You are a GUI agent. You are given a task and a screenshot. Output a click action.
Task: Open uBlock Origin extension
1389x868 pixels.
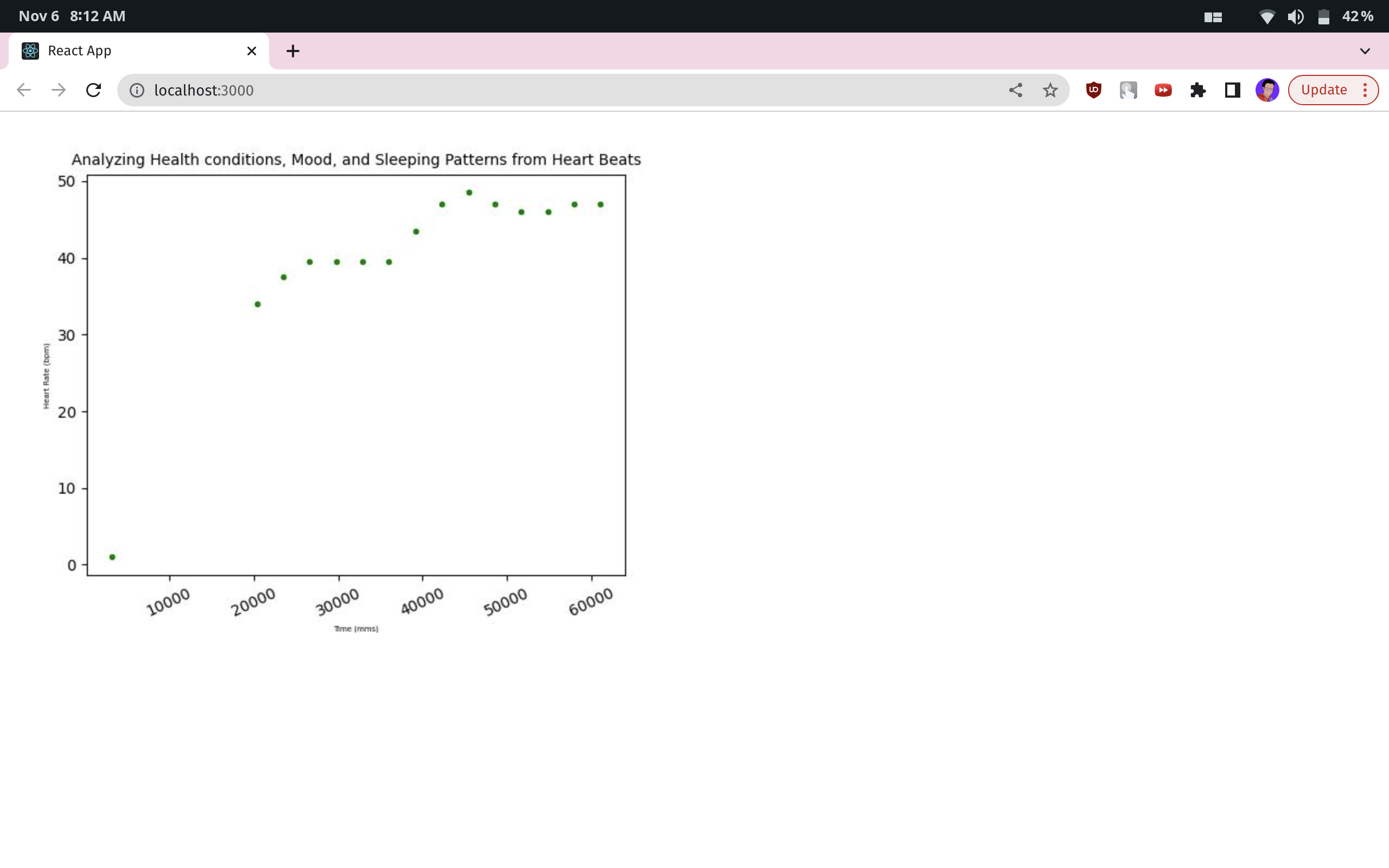click(x=1093, y=90)
